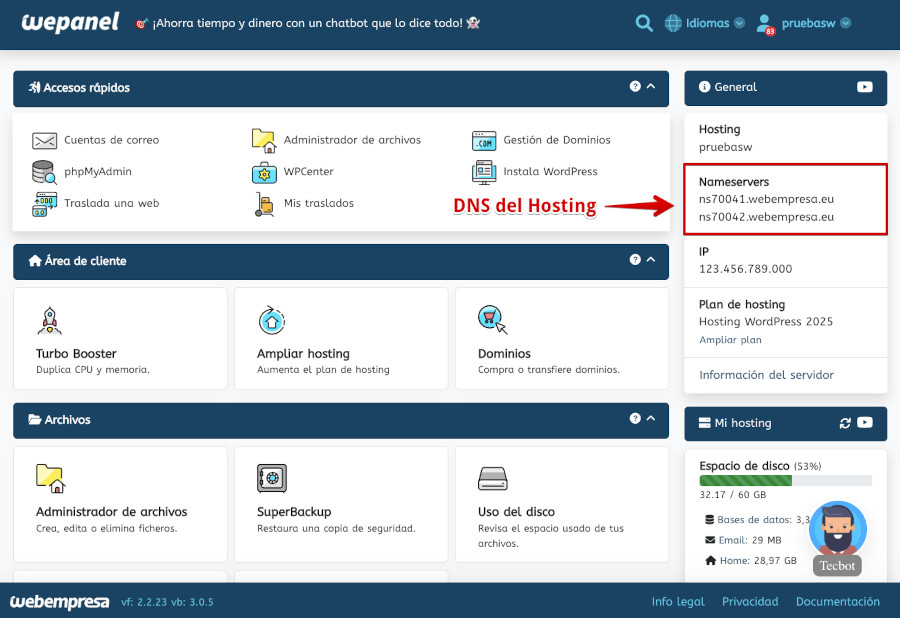
Task: Click the version text vf: 2.2.23
Action: click(x=143, y=602)
